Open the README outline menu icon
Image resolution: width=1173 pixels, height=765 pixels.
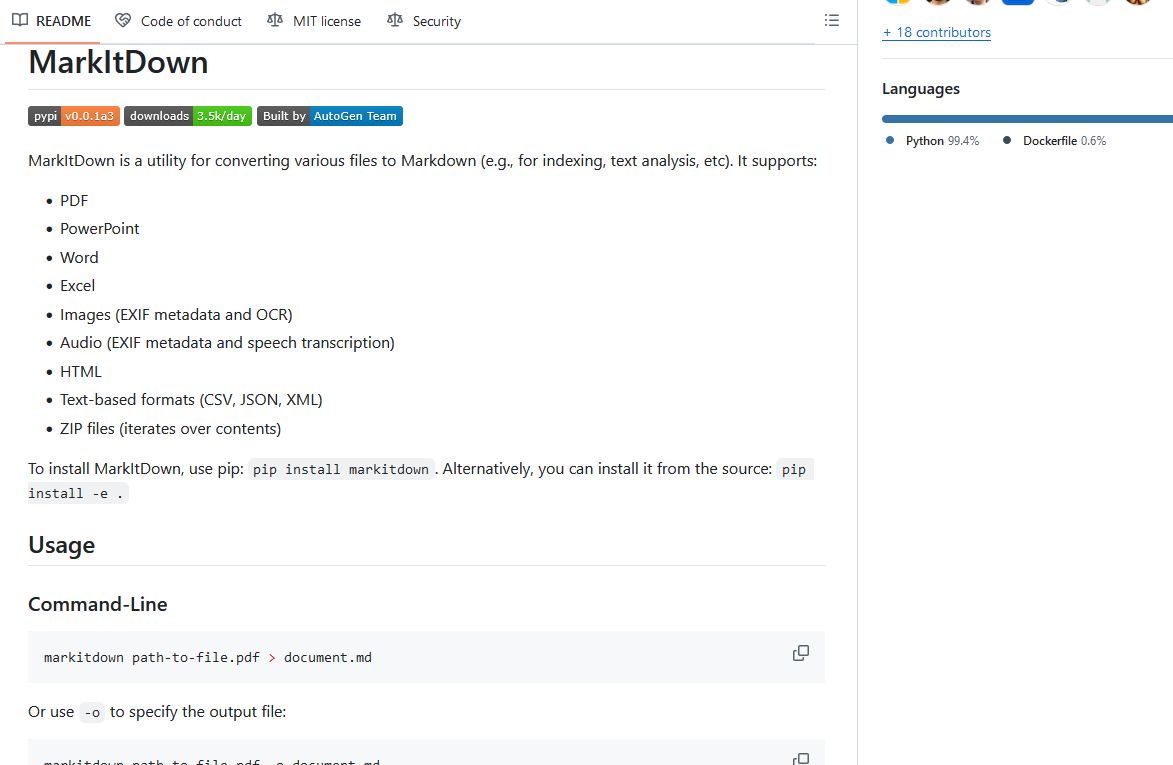831,20
